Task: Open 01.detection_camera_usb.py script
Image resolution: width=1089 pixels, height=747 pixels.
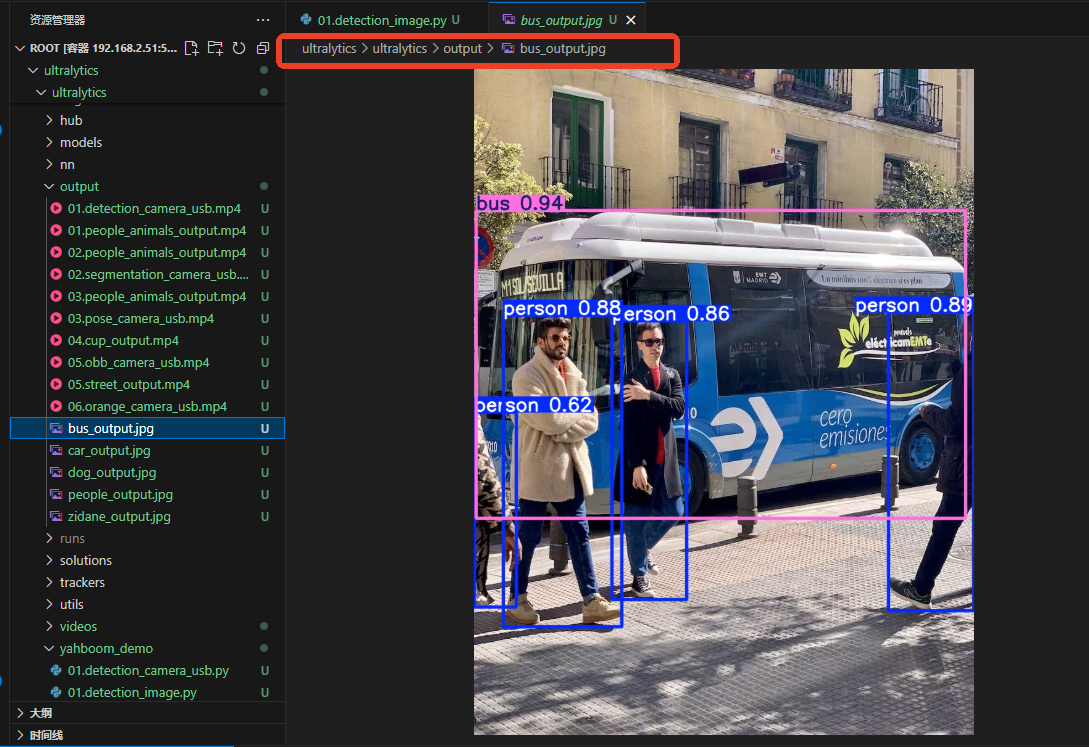Action: coord(147,671)
